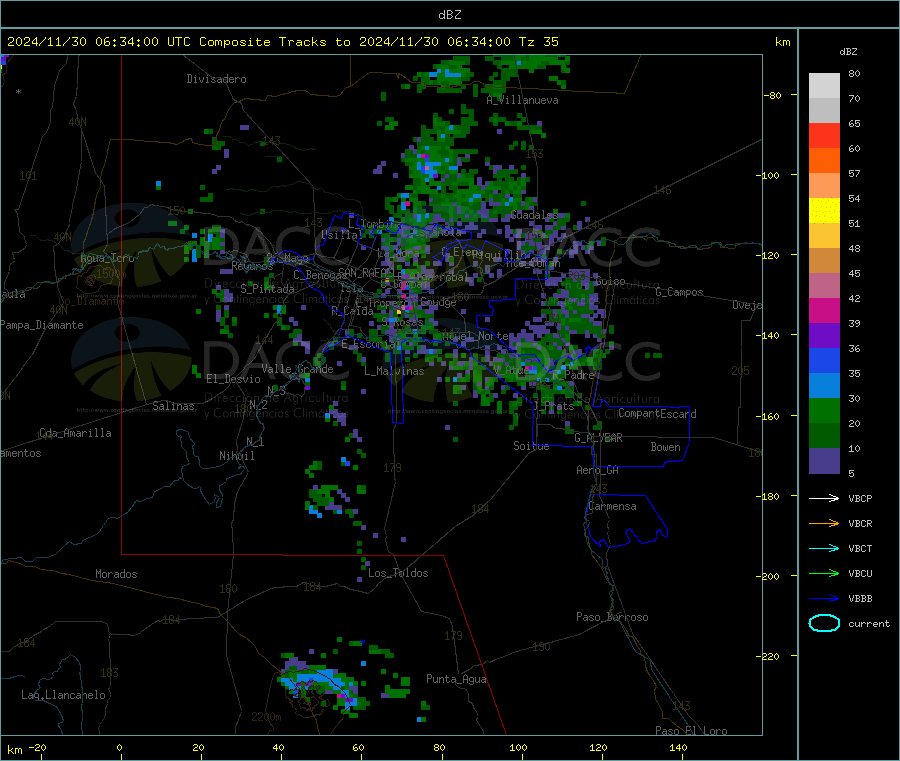Click the 'CompantEscand' map label
Viewport: 900px width, 761px height.
(657, 414)
